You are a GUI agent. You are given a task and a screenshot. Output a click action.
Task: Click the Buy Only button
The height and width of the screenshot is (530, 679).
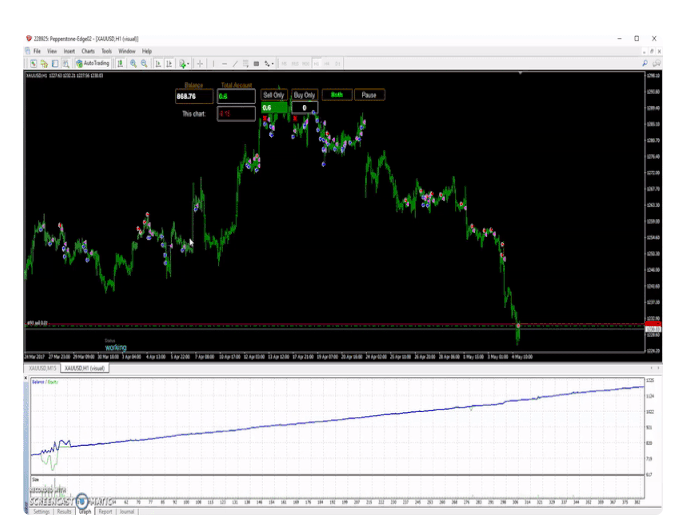pyautogui.click(x=304, y=95)
